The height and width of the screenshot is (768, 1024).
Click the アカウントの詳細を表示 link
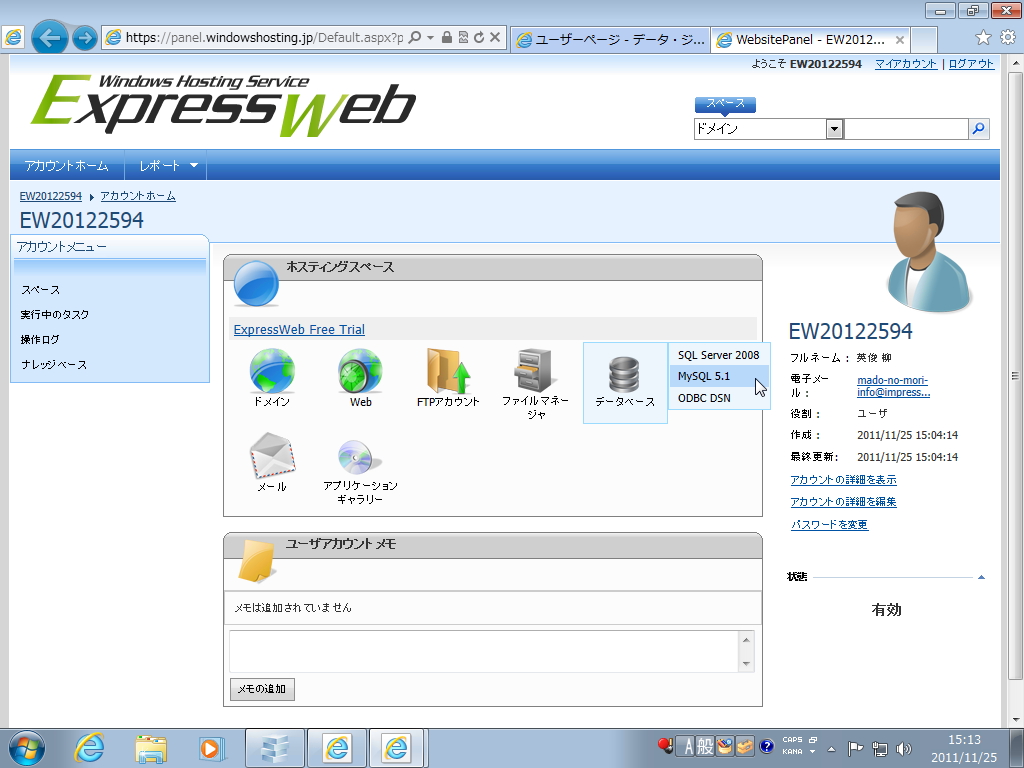click(843, 480)
